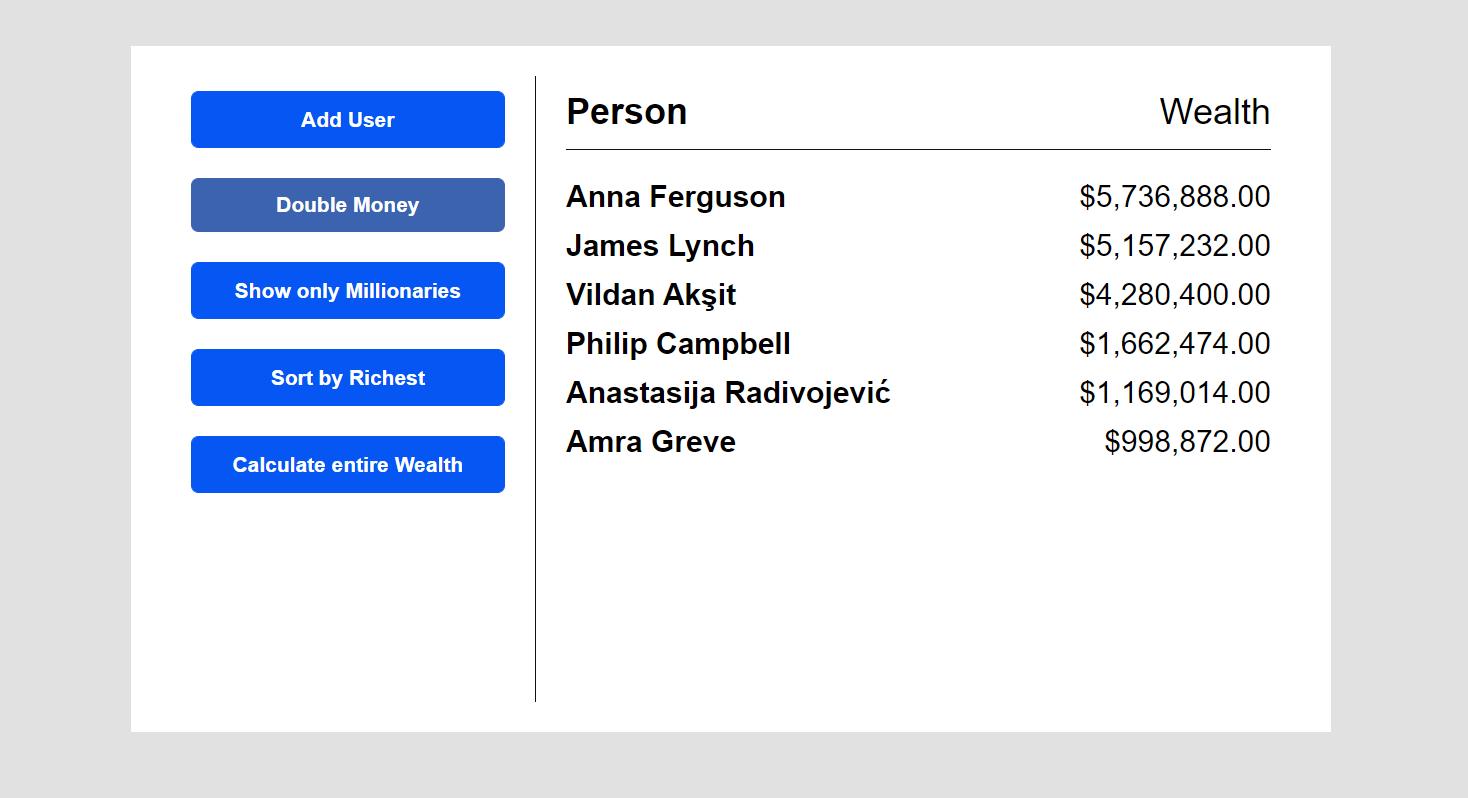Select James Lynch's wealth $5,157,232.00
1468x798 pixels.
pos(1174,246)
